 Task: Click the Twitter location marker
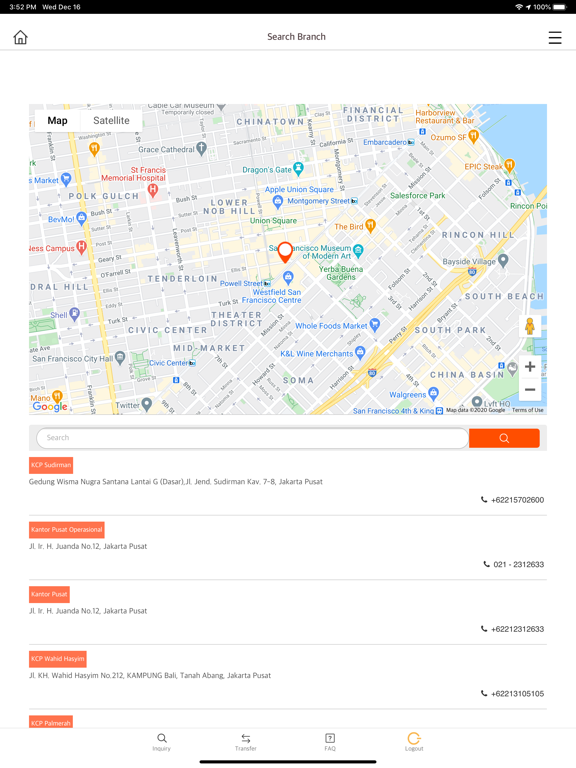click(x=146, y=404)
